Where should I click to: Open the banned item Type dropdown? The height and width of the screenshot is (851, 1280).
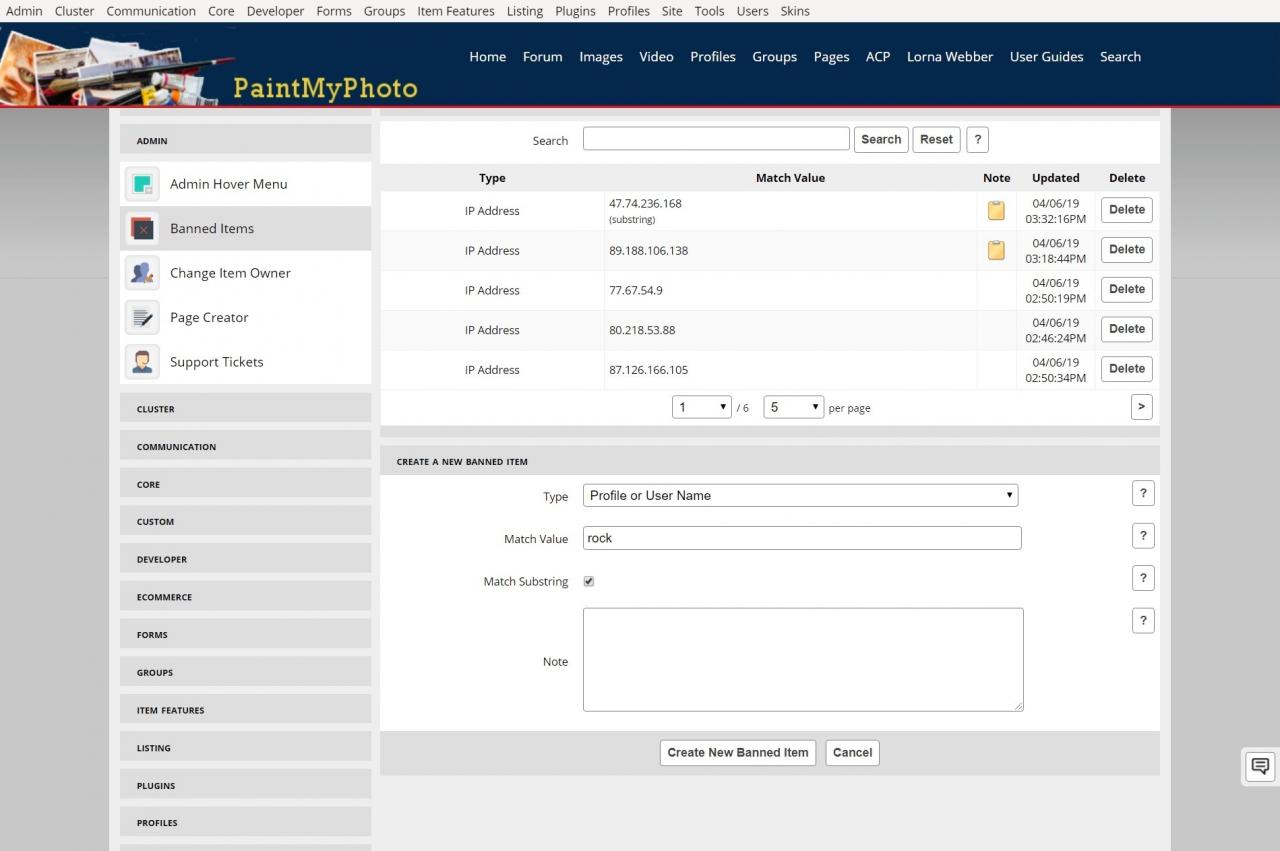(801, 495)
